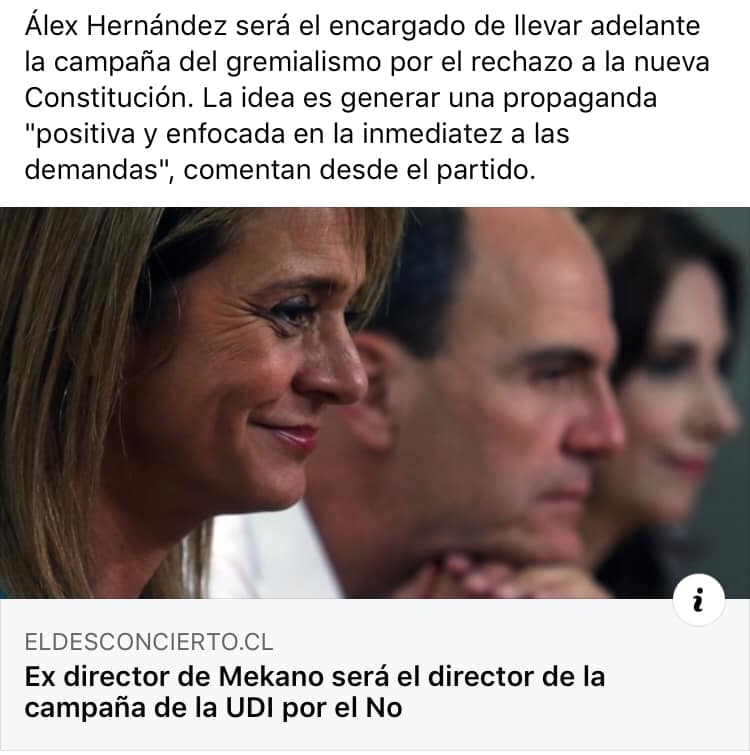Click "La idea es generar una propaganda" sentence
This screenshot has width=750, height=755.
tap(429, 98)
